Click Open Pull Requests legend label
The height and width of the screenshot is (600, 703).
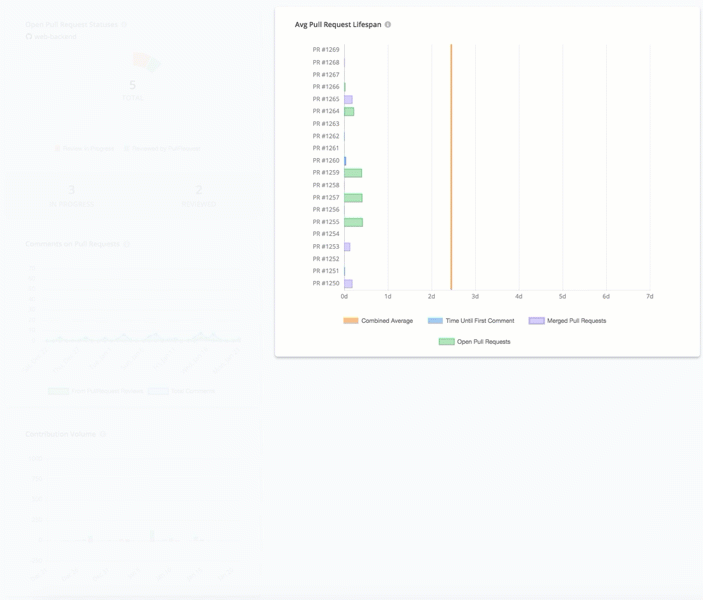pyautogui.click(x=484, y=342)
